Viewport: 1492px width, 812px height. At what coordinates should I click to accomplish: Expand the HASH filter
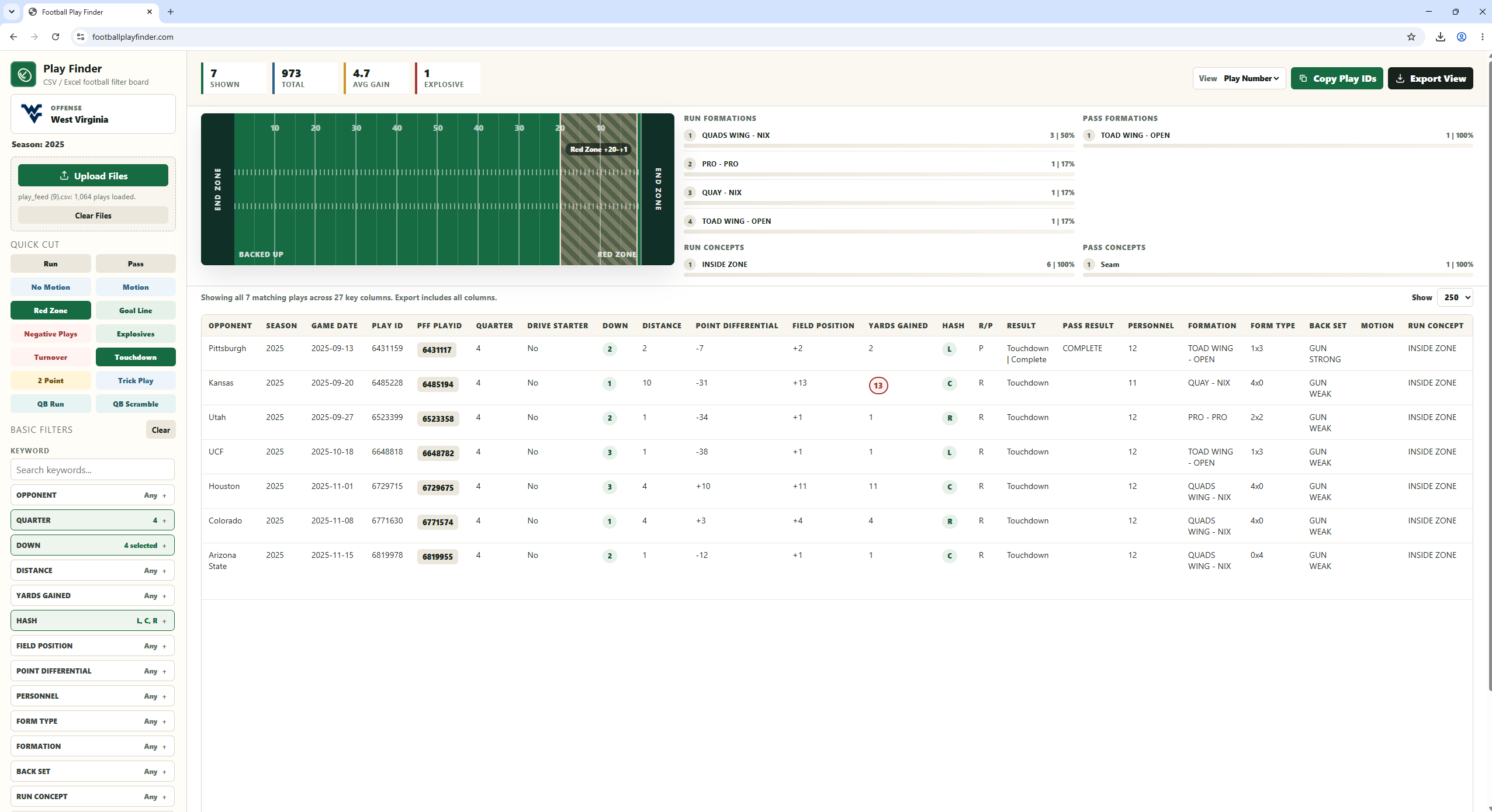pos(92,620)
